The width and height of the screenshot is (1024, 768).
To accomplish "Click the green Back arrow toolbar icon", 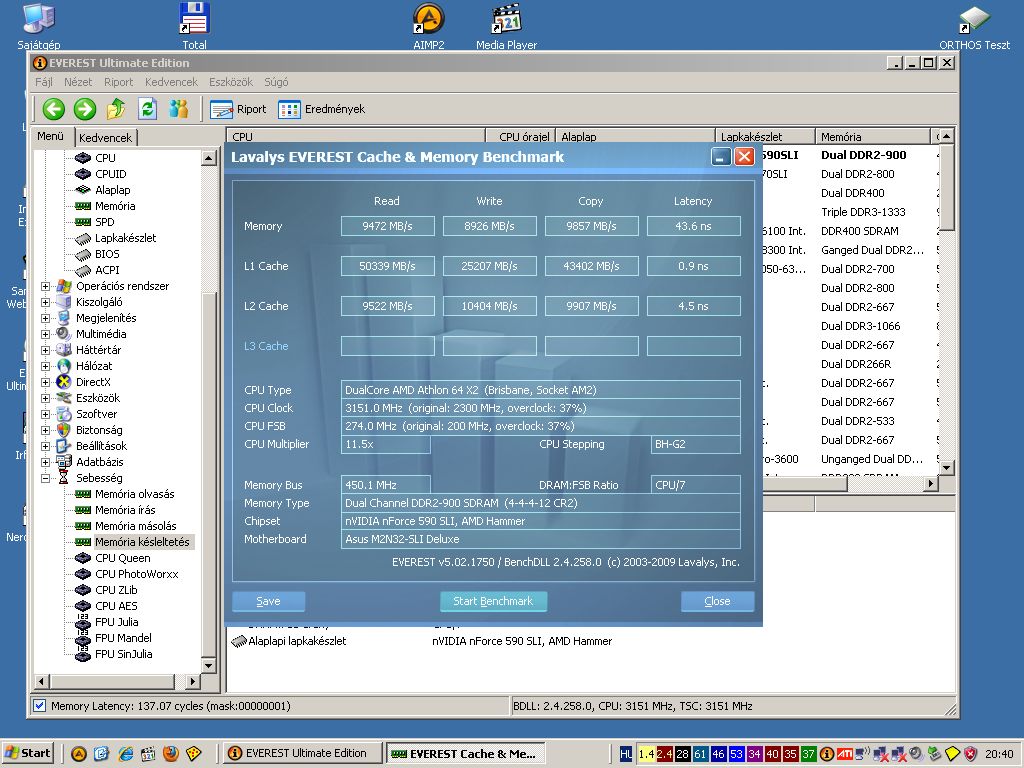I will click(x=54, y=109).
